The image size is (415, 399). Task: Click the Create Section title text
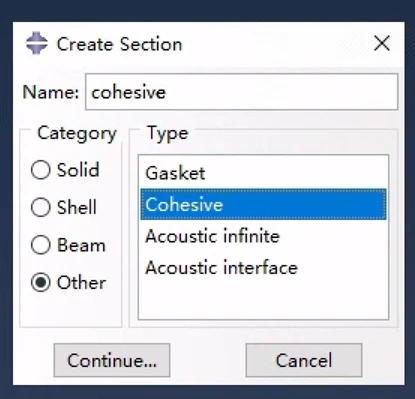119,44
